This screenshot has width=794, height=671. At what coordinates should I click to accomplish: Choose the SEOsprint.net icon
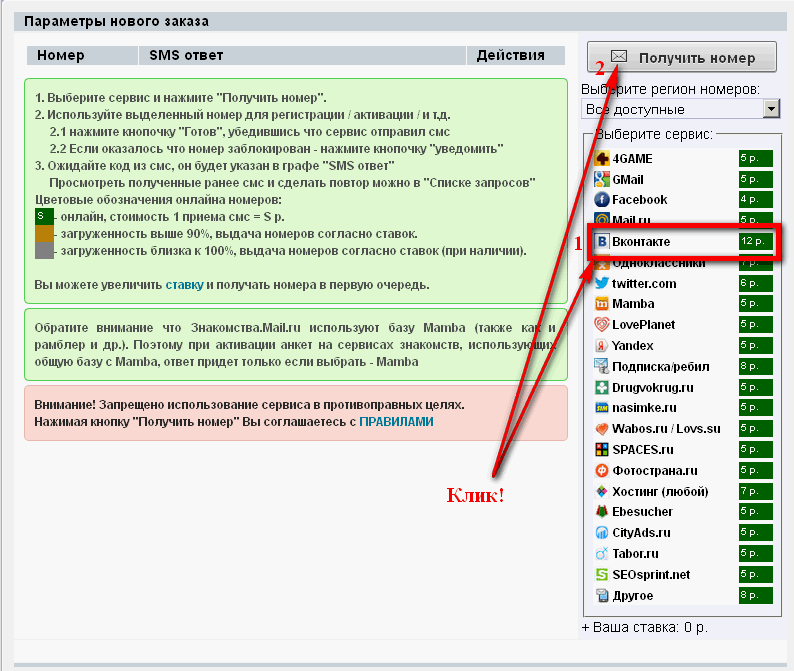(x=602, y=575)
